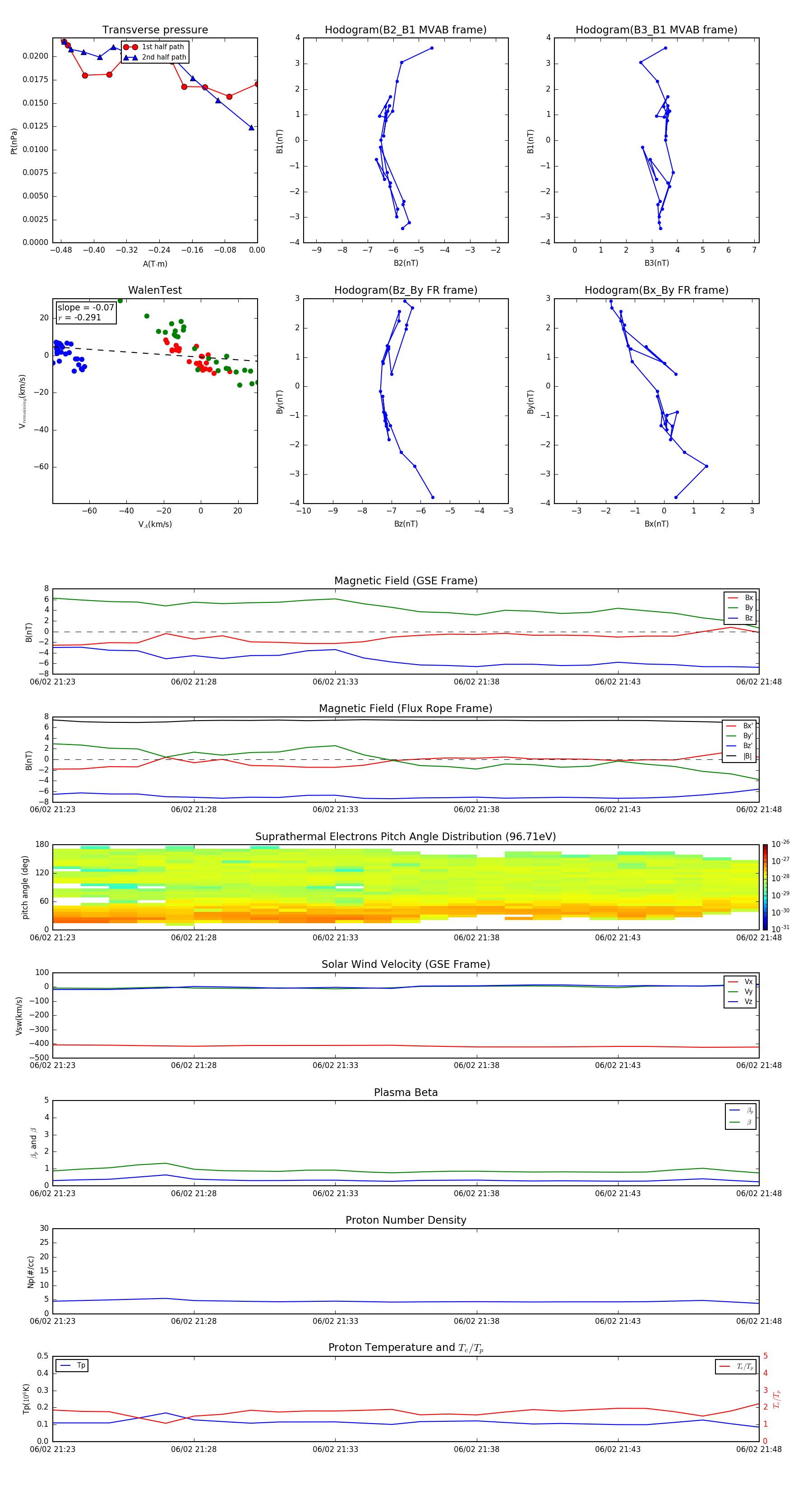This screenshot has width=812, height=1489.
Task: Click the 'Magnetic Field (GSE Frame)' title
Action: tap(406, 581)
